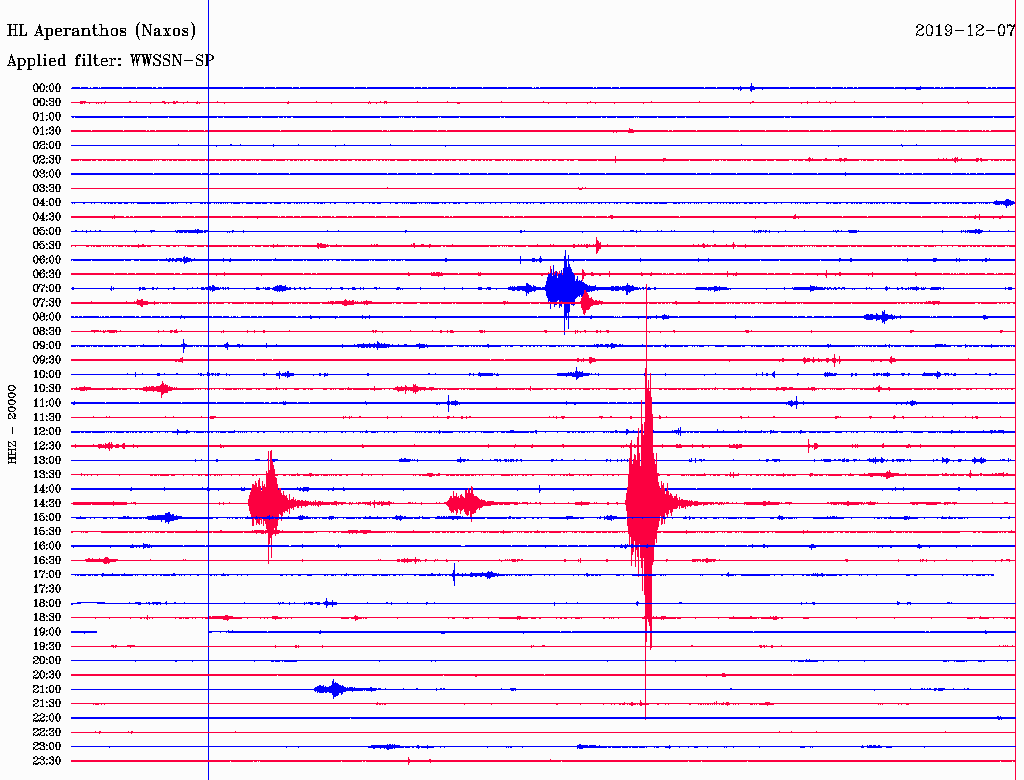Click the date label '2019-12-07'
The width and height of the screenshot is (1024, 780).
965,30
